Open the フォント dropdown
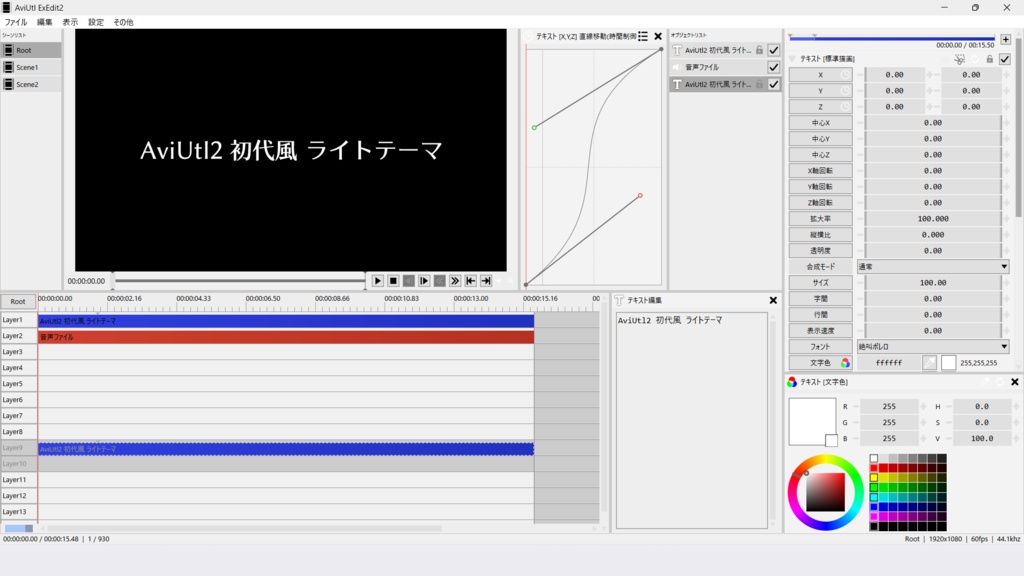The height and width of the screenshot is (576, 1024). [933, 347]
